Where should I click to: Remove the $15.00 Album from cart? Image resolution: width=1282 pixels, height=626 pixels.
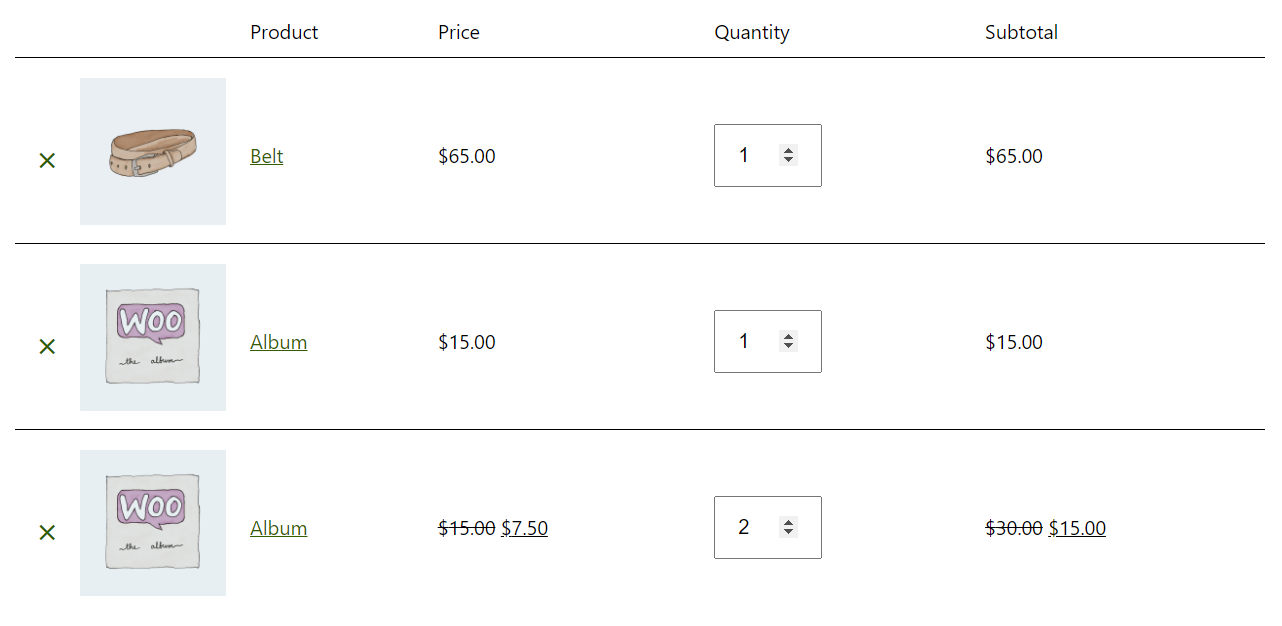pyautogui.click(x=47, y=346)
